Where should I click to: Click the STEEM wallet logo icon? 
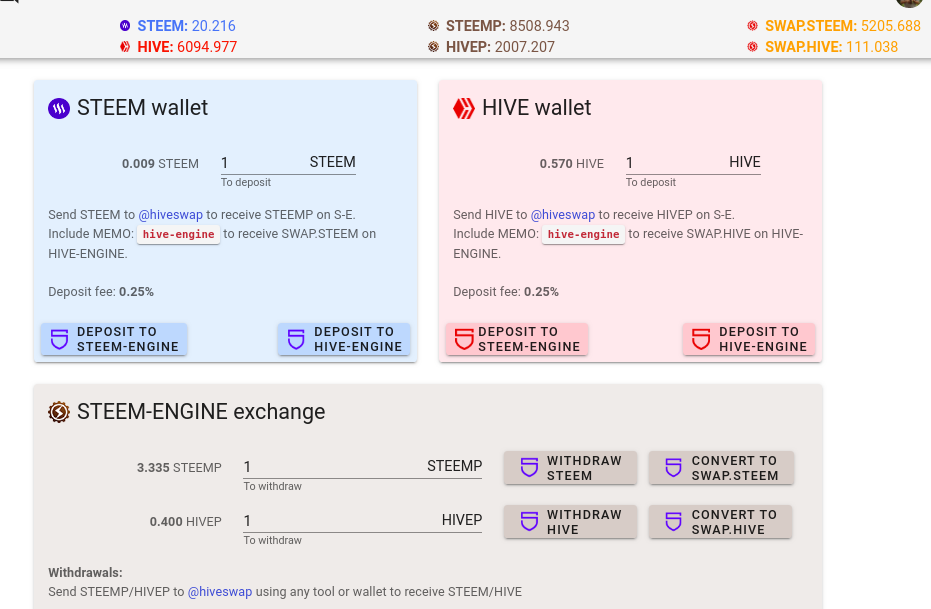pos(59,109)
